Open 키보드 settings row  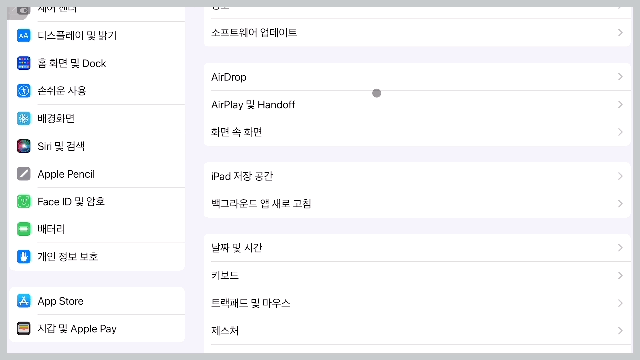418,276
